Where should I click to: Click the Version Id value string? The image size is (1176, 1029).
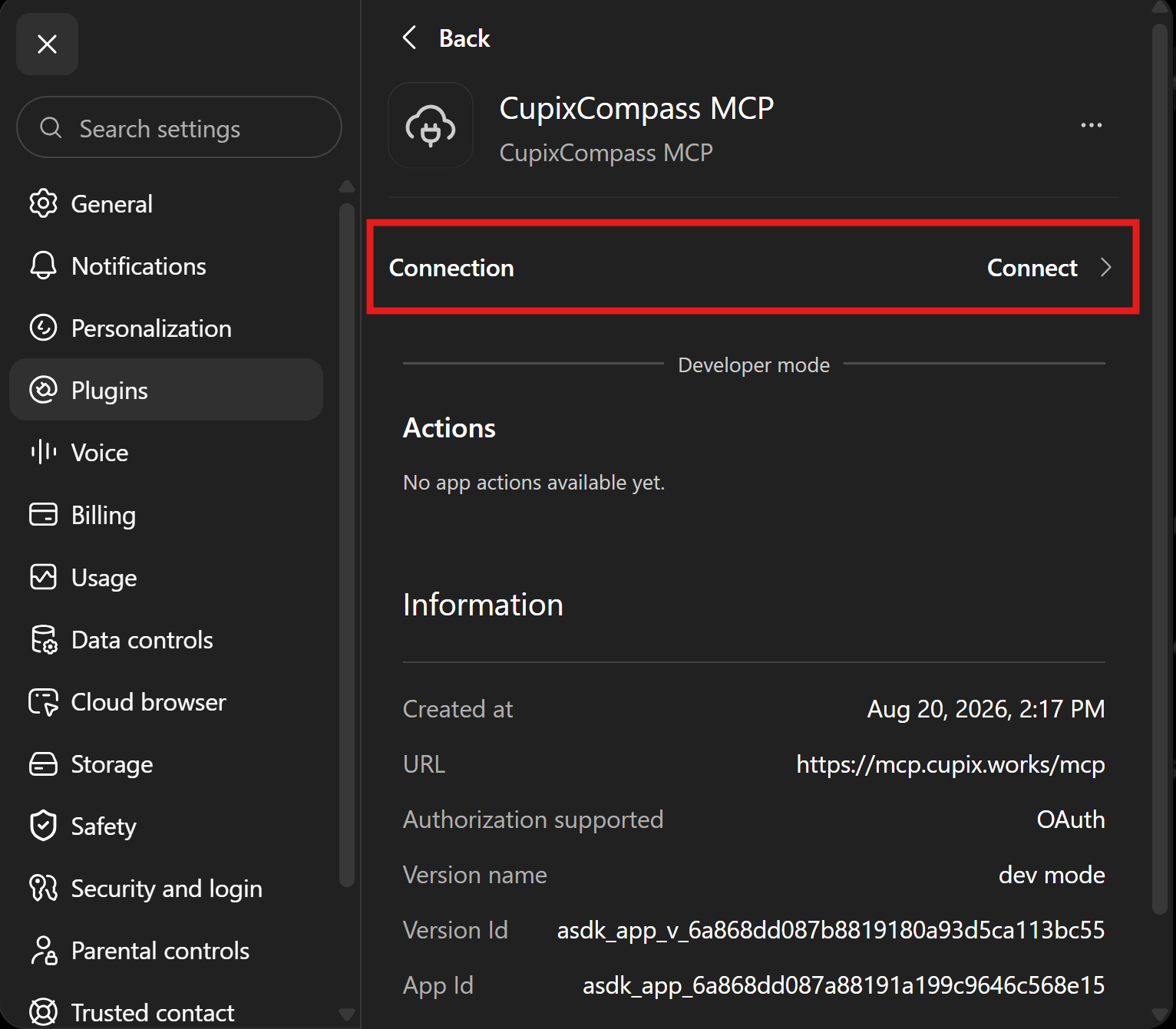coord(831,930)
